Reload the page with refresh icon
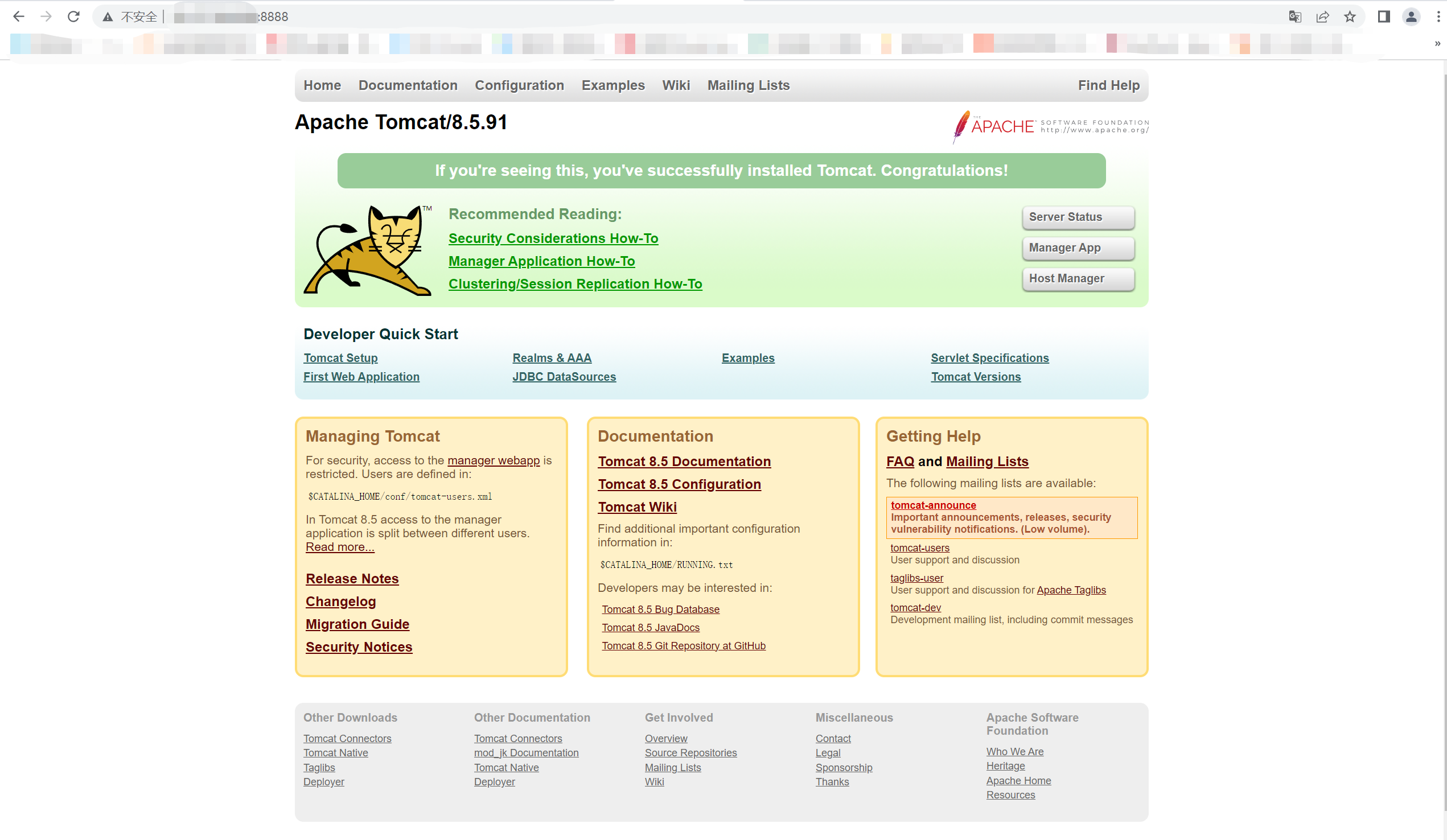1447x840 pixels. 73,17
